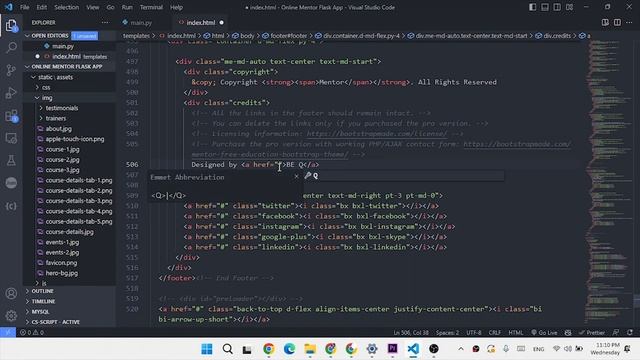Collapse the Open Editors section
This screenshot has width=640, height=360.
49,36
